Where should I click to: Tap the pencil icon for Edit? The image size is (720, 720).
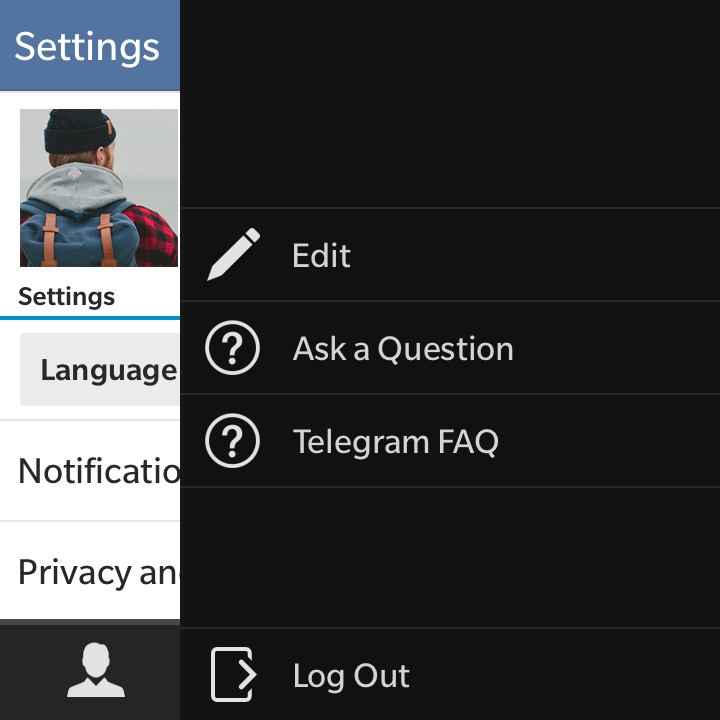[233, 255]
